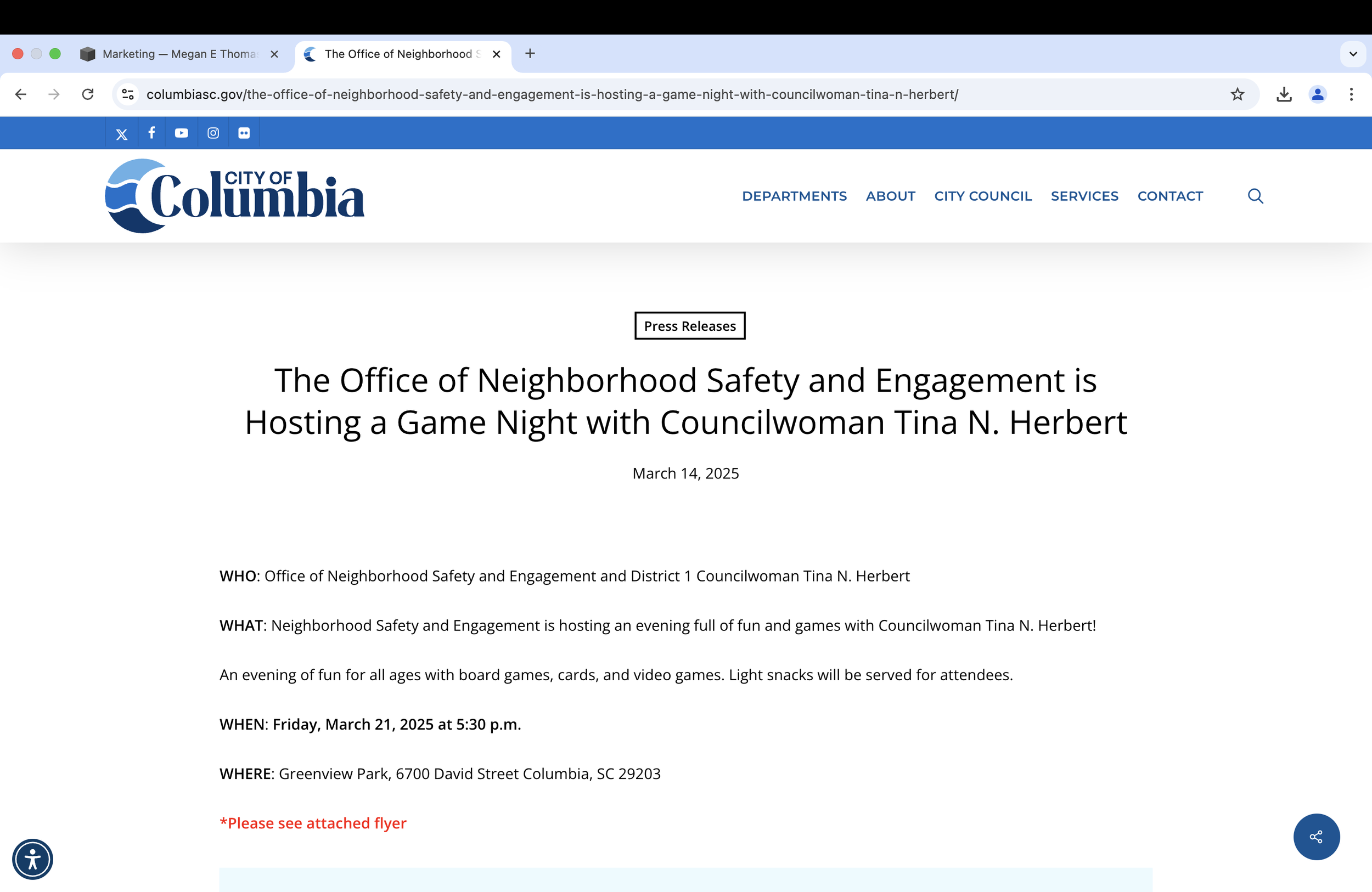Go to the City of Columbia homepage logo
Screen dimensions: 1372x892
click(x=235, y=196)
